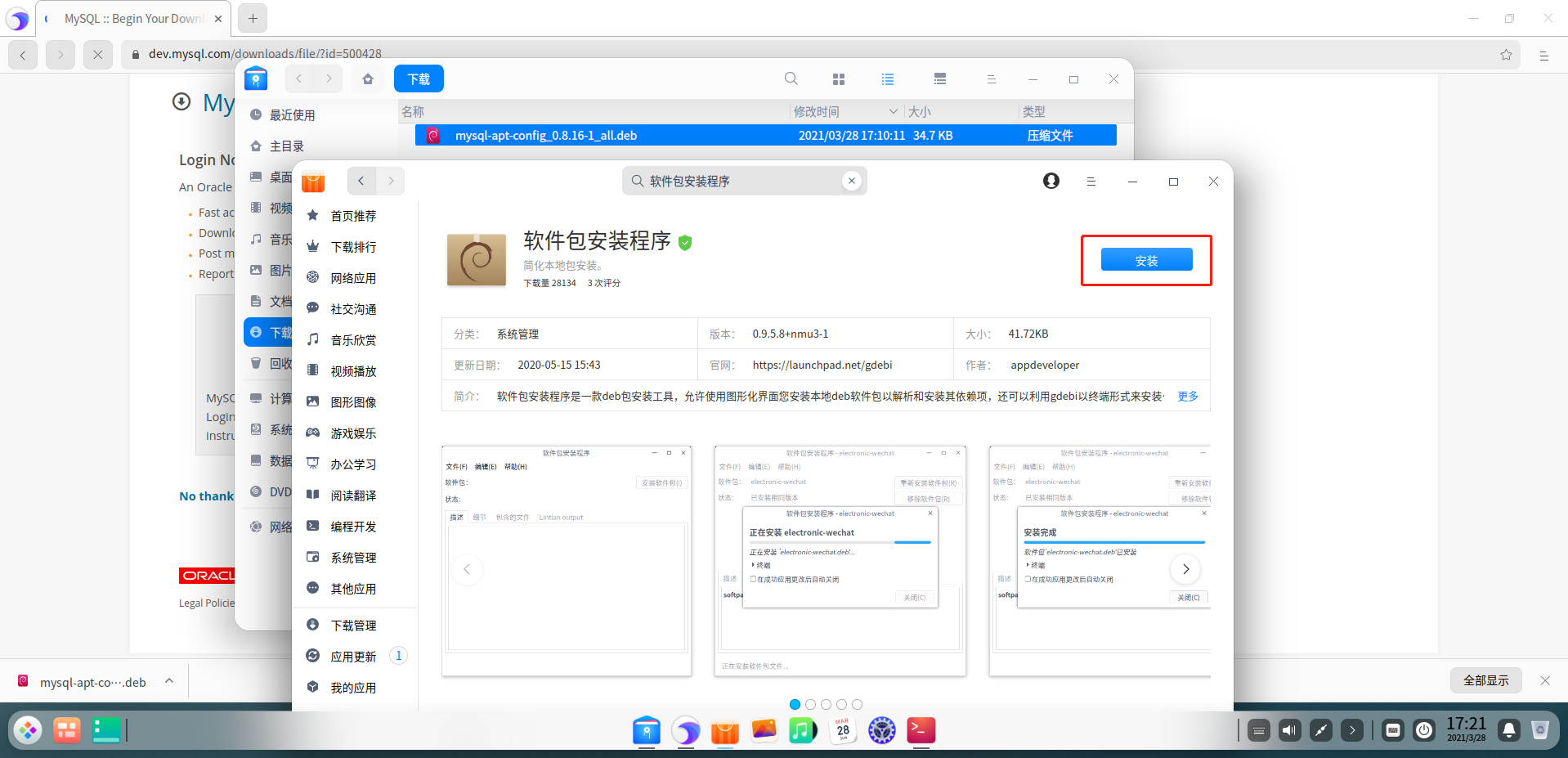This screenshot has height=758, width=1568.
Task: Click the app store search box
Action: (744, 181)
